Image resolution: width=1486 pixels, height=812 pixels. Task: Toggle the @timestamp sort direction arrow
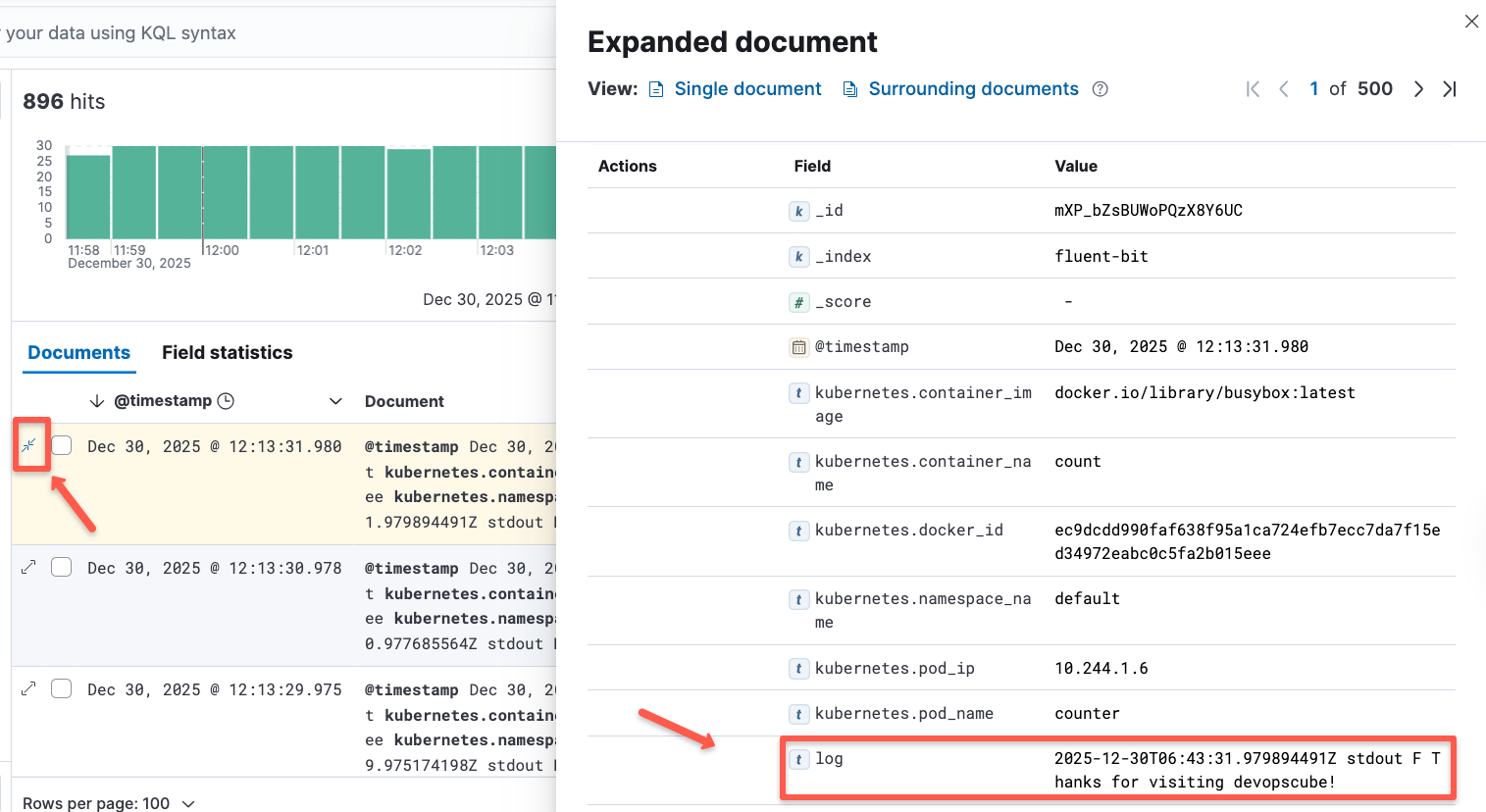(97, 401)
